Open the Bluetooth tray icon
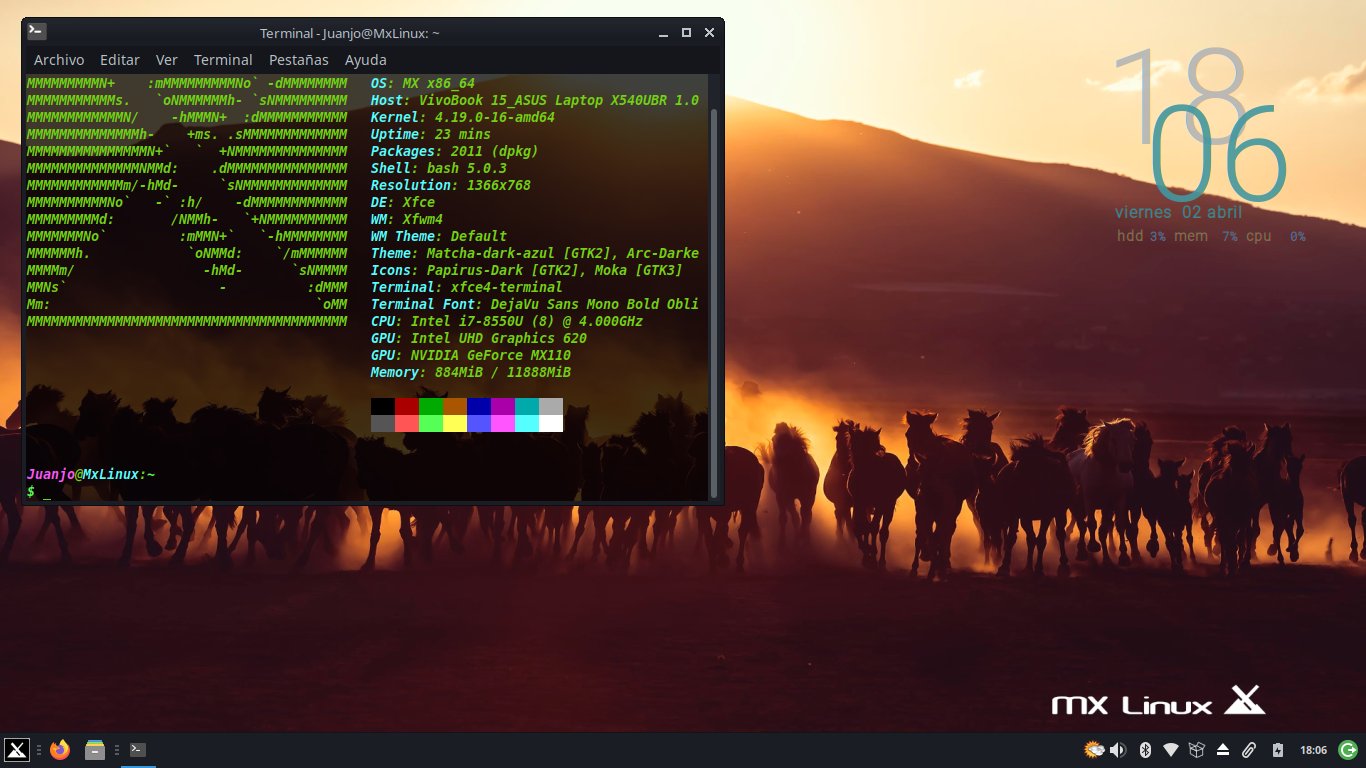The height and width of the screenshot is (768, 1366). click(1147, 750)
